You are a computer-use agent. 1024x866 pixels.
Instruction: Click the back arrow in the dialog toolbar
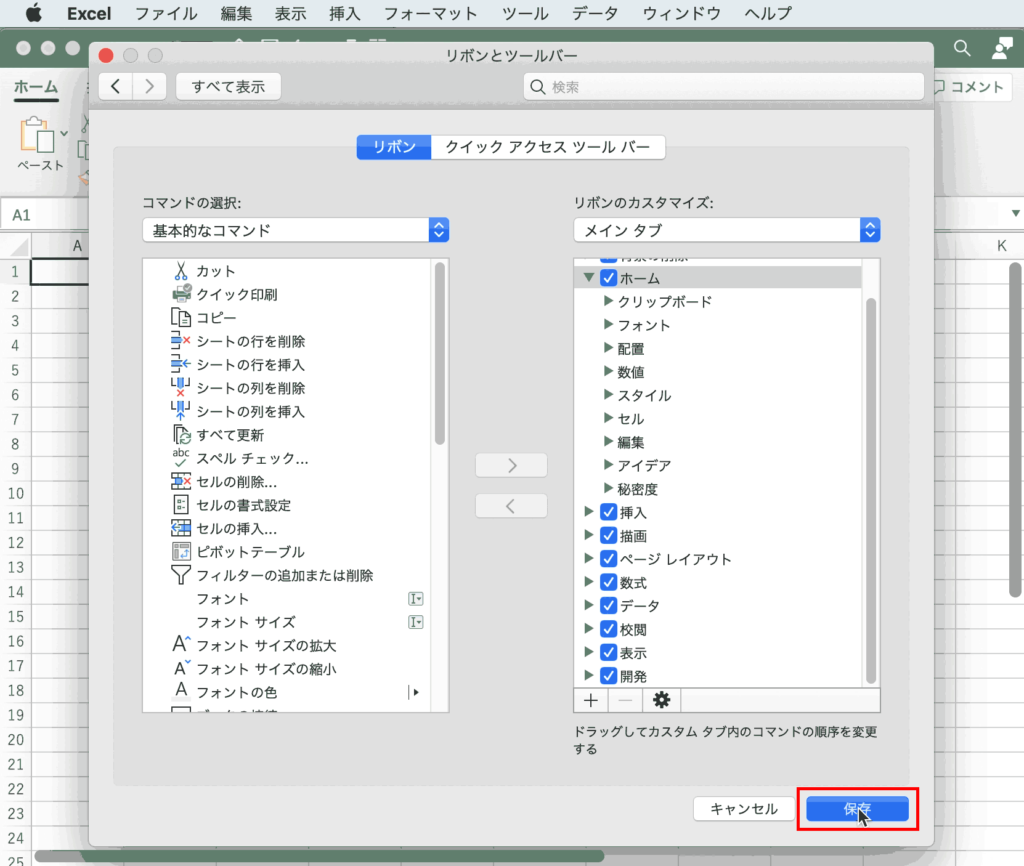[116, 86]
